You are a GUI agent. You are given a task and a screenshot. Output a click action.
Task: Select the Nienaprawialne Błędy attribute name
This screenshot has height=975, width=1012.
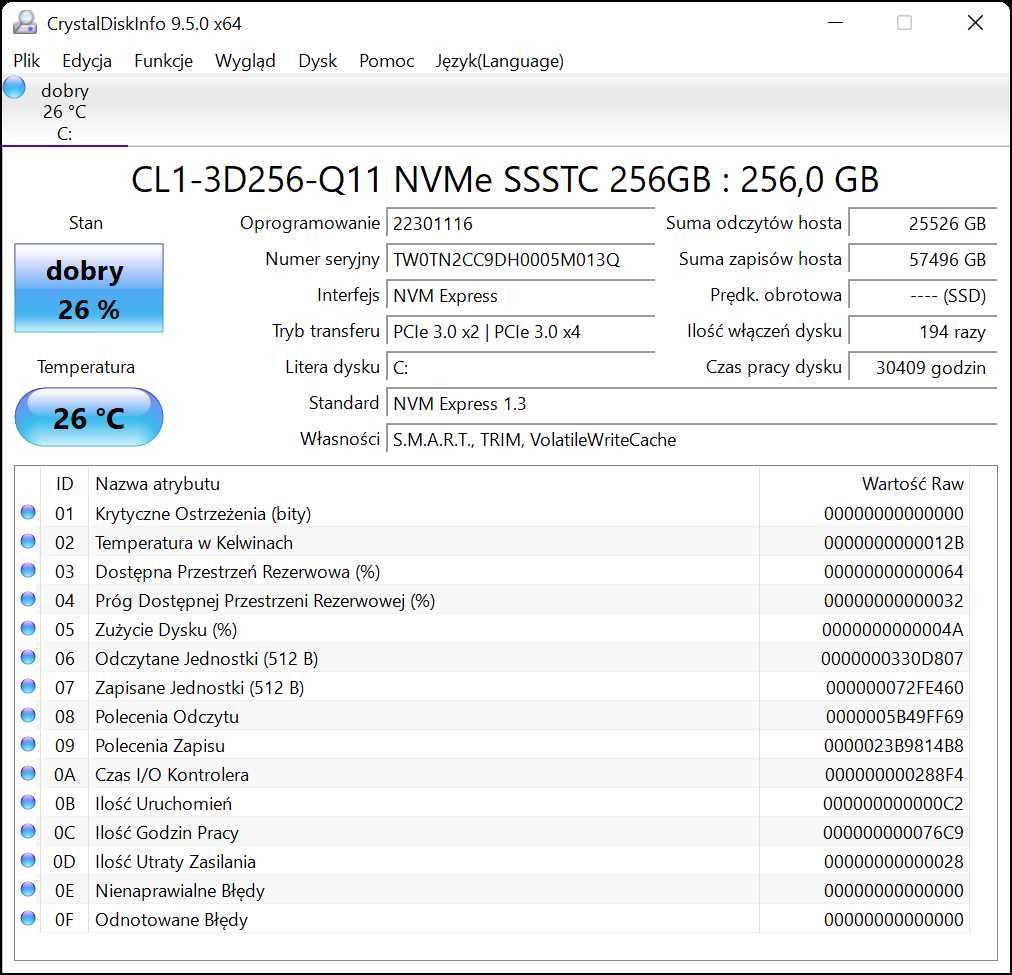[x=179, y=891]
